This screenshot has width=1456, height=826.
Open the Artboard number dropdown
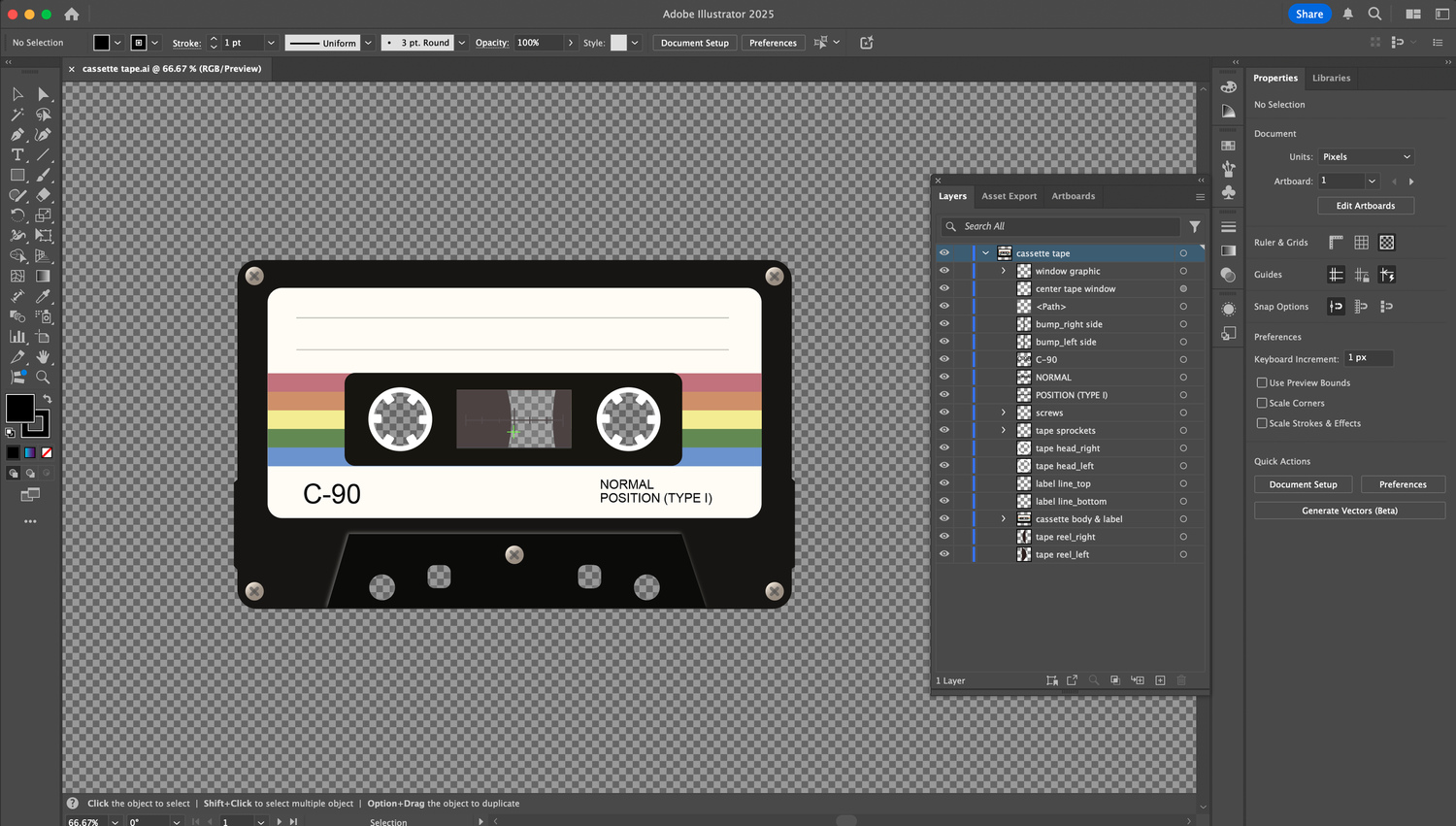pos(1372,182)
